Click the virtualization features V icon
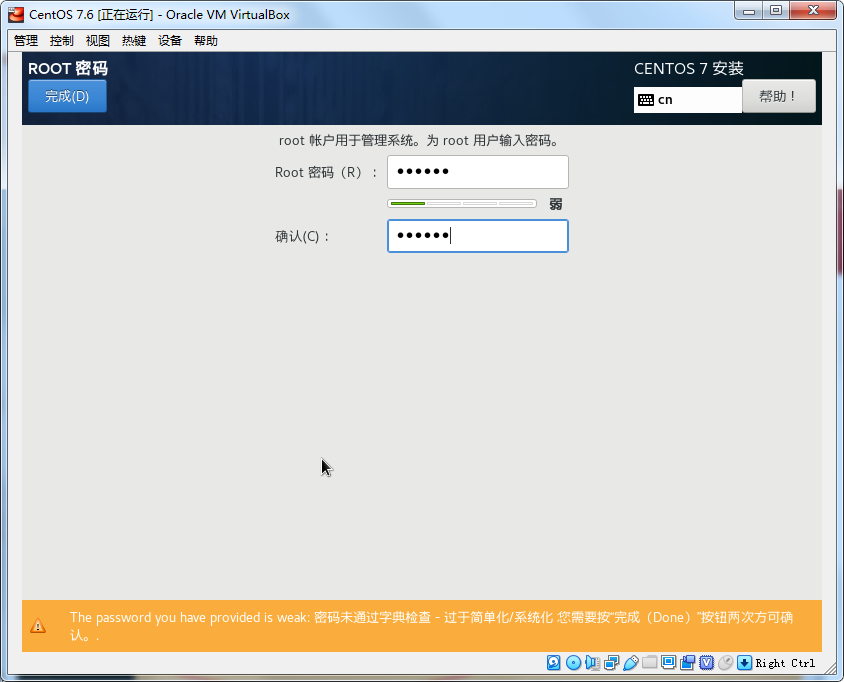The height and width of the screenshot is (682, 844). pos(706,662)
